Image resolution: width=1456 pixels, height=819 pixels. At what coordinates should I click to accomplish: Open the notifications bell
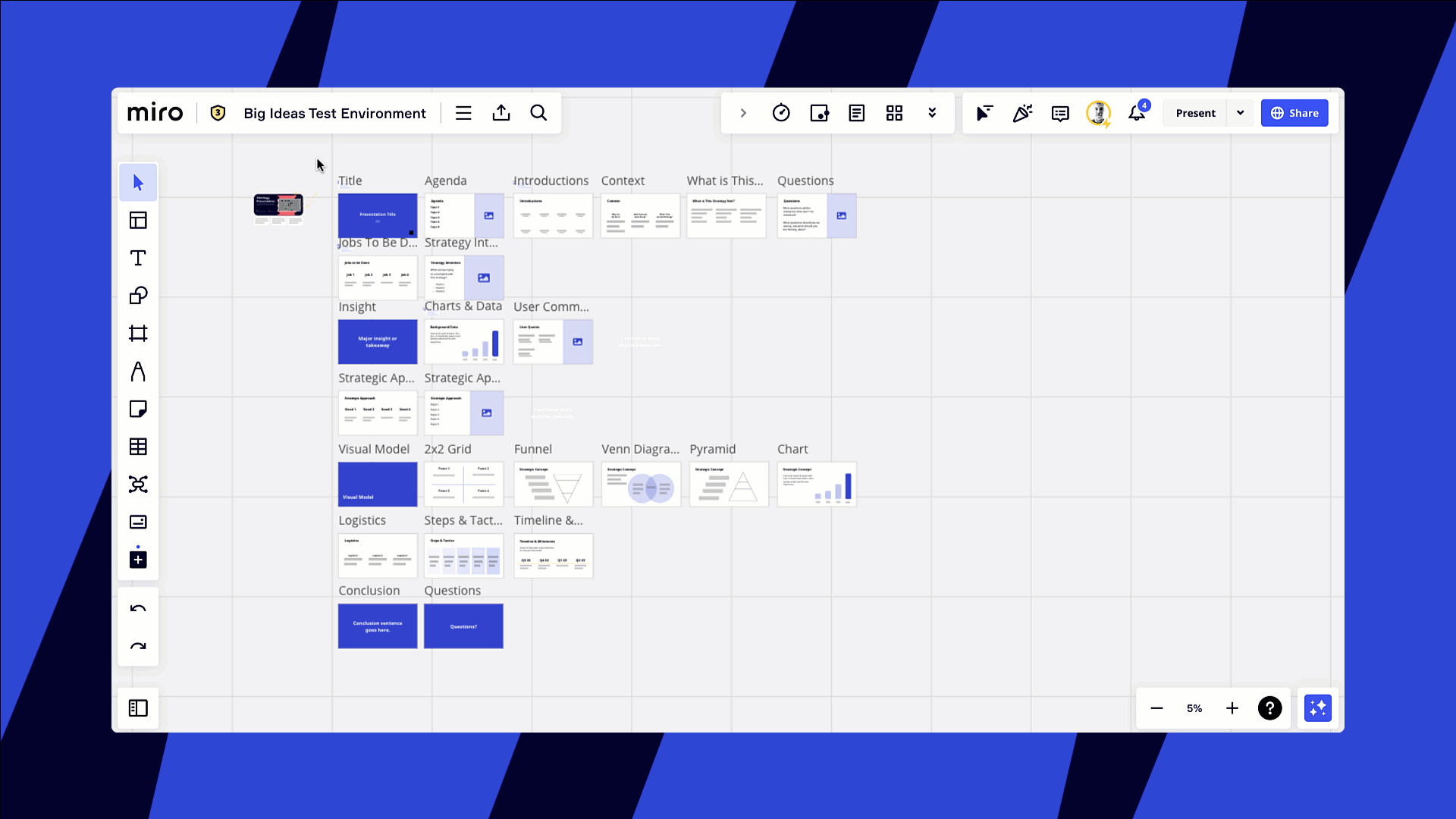click(1136, 114)
